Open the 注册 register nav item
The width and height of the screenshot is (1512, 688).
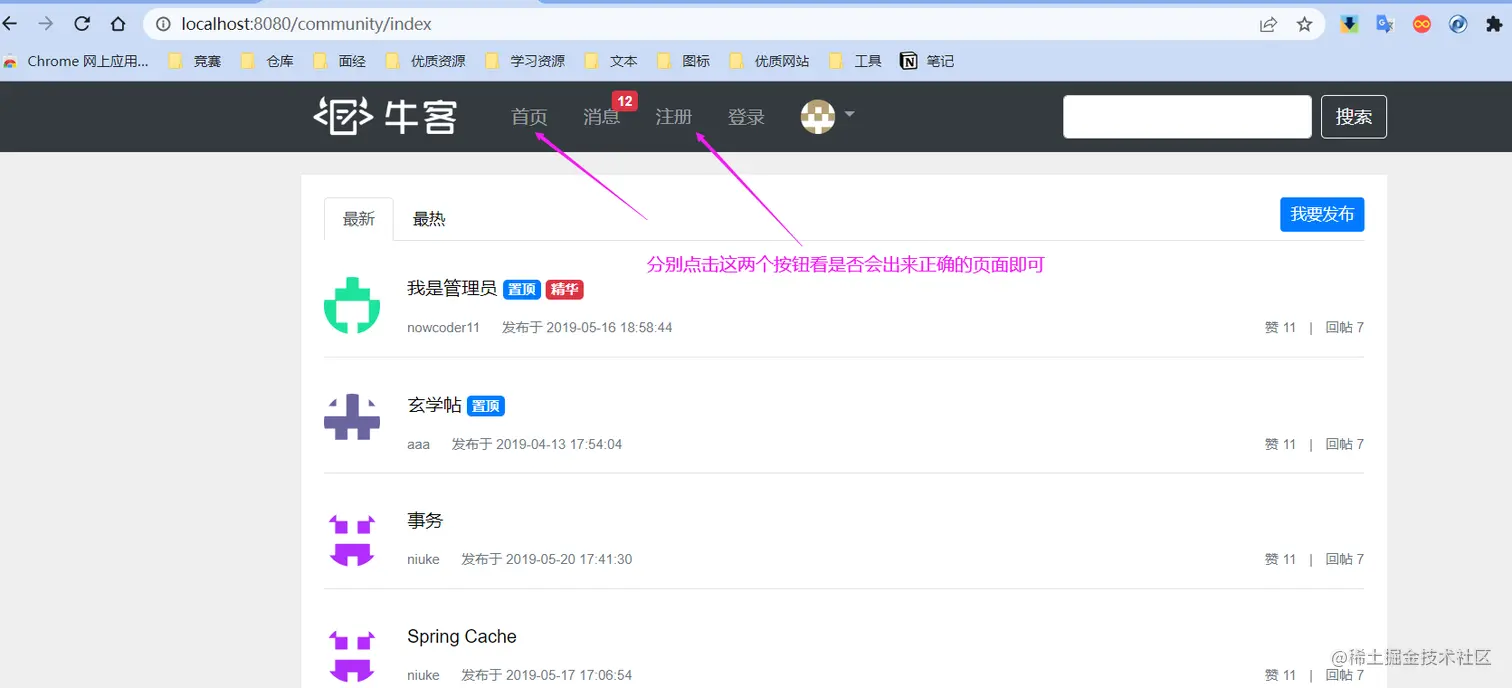673,117
